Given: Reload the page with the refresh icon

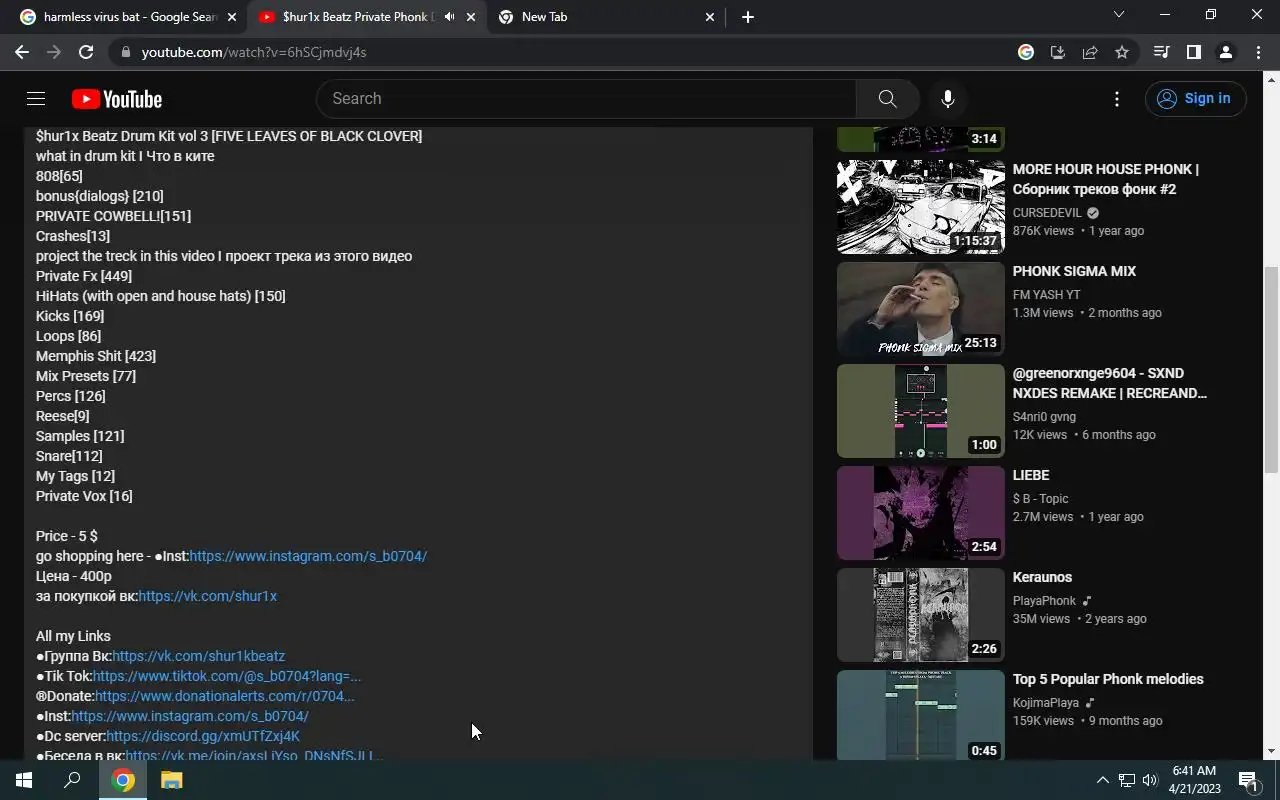Looking at the screenshot, I should click(x=86, y=52).
